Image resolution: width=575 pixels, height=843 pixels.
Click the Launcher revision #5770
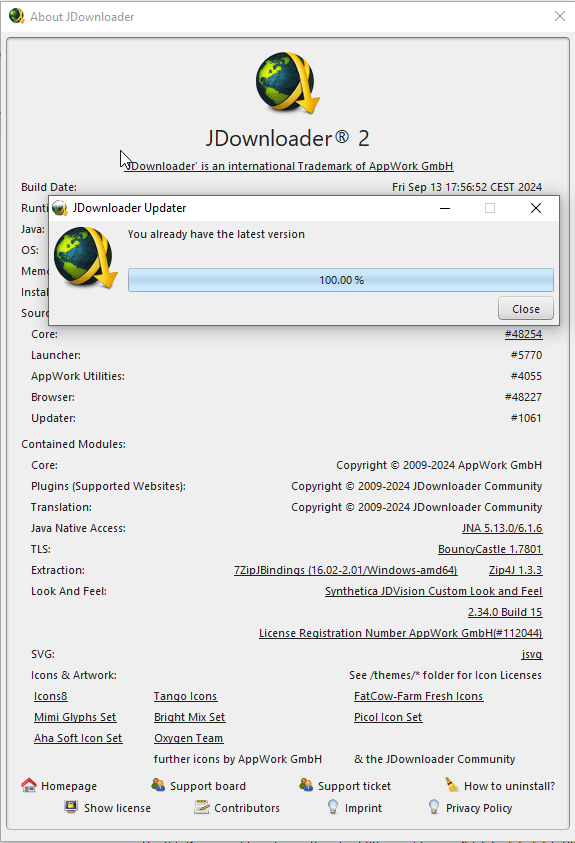pos(526,355)
